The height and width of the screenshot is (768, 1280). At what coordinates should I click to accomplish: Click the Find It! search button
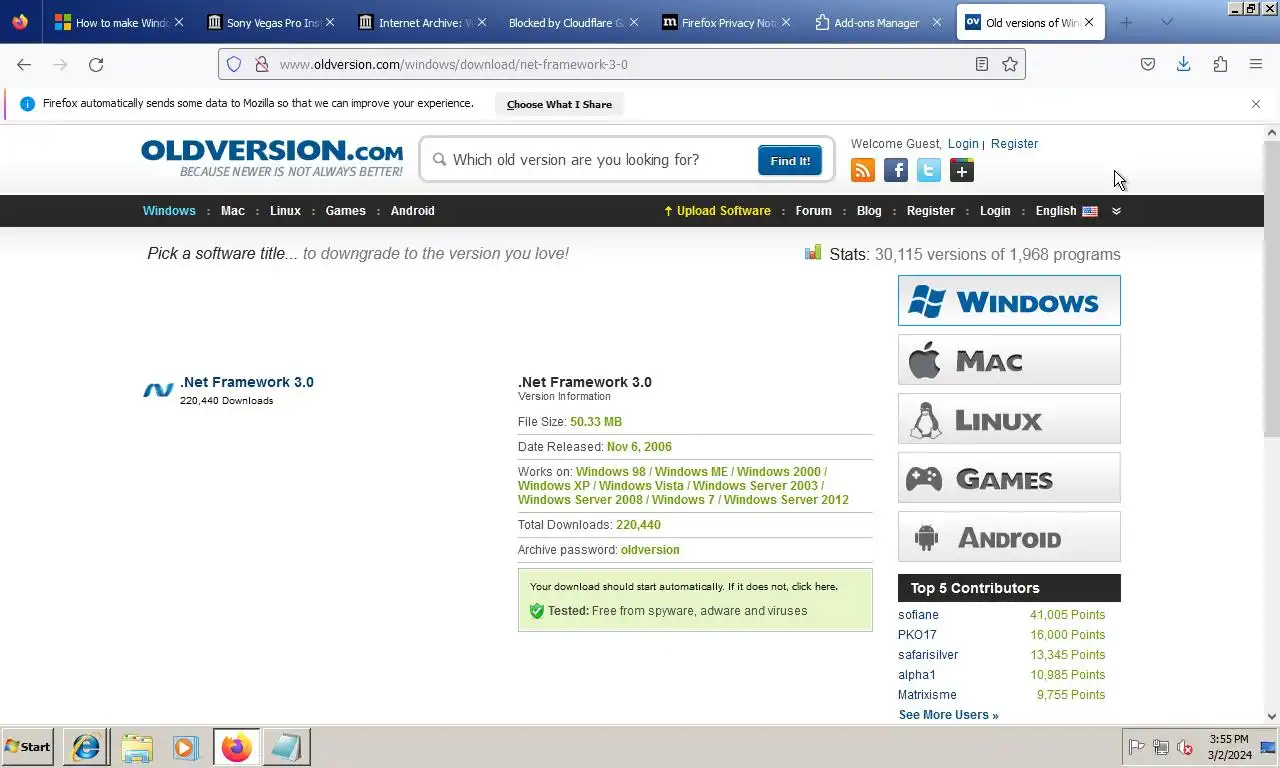tap(790, 160)
